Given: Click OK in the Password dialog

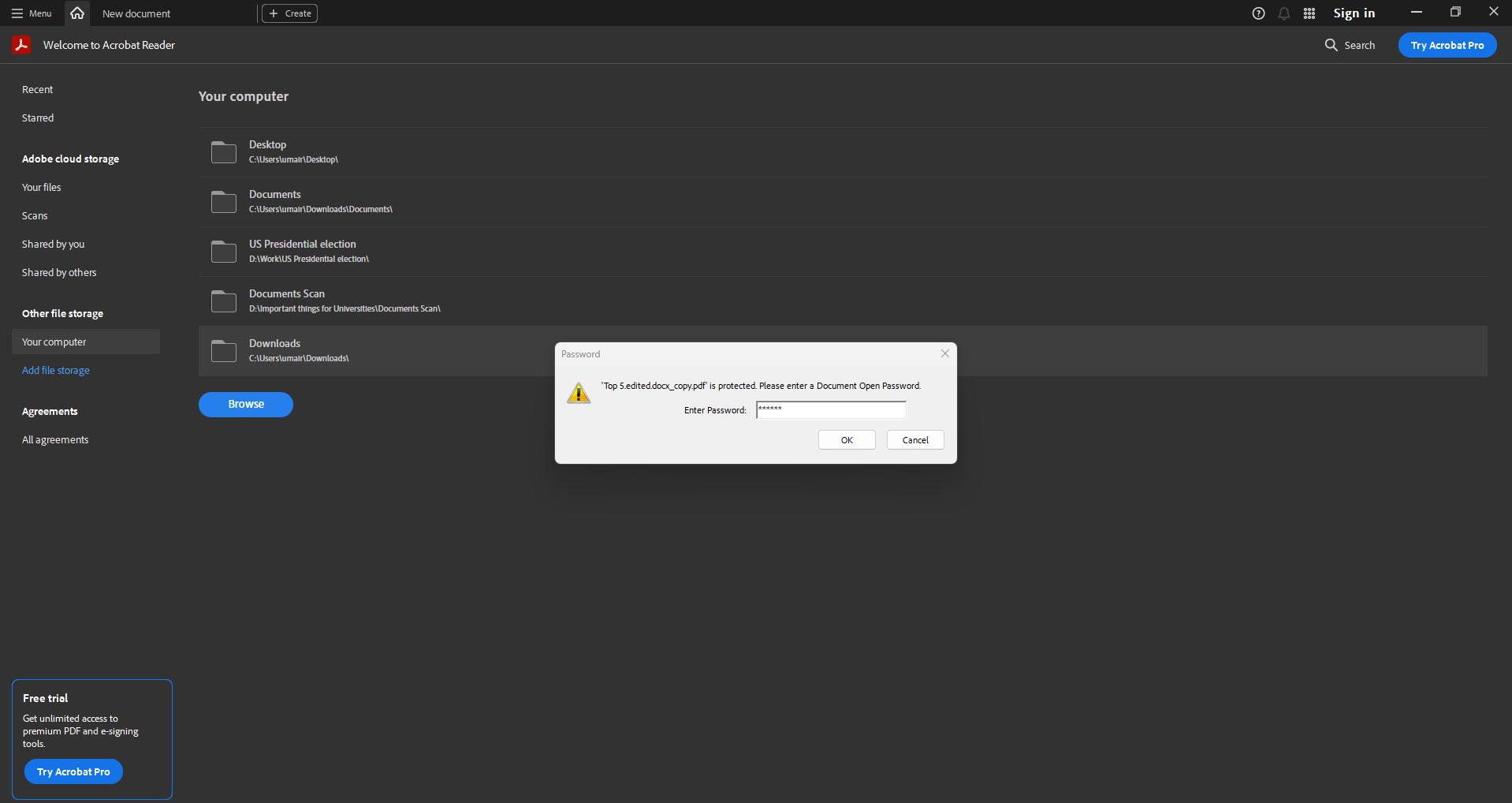Looking at the screenshot, I should pos(847,440).
